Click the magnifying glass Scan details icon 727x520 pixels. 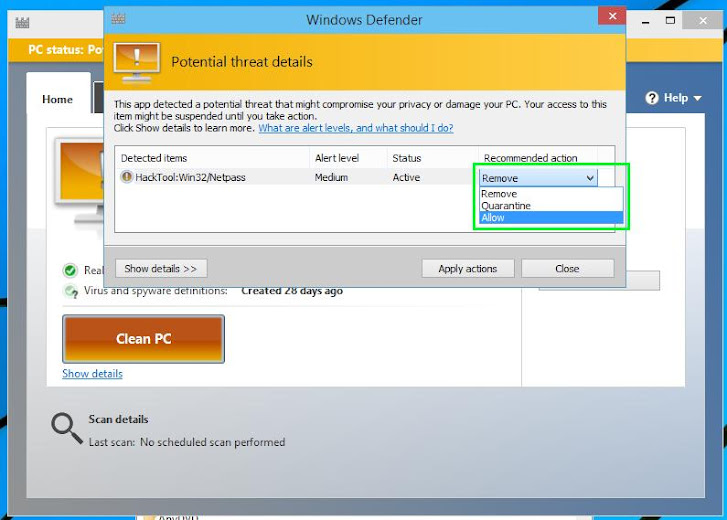[x=67, y=429]
